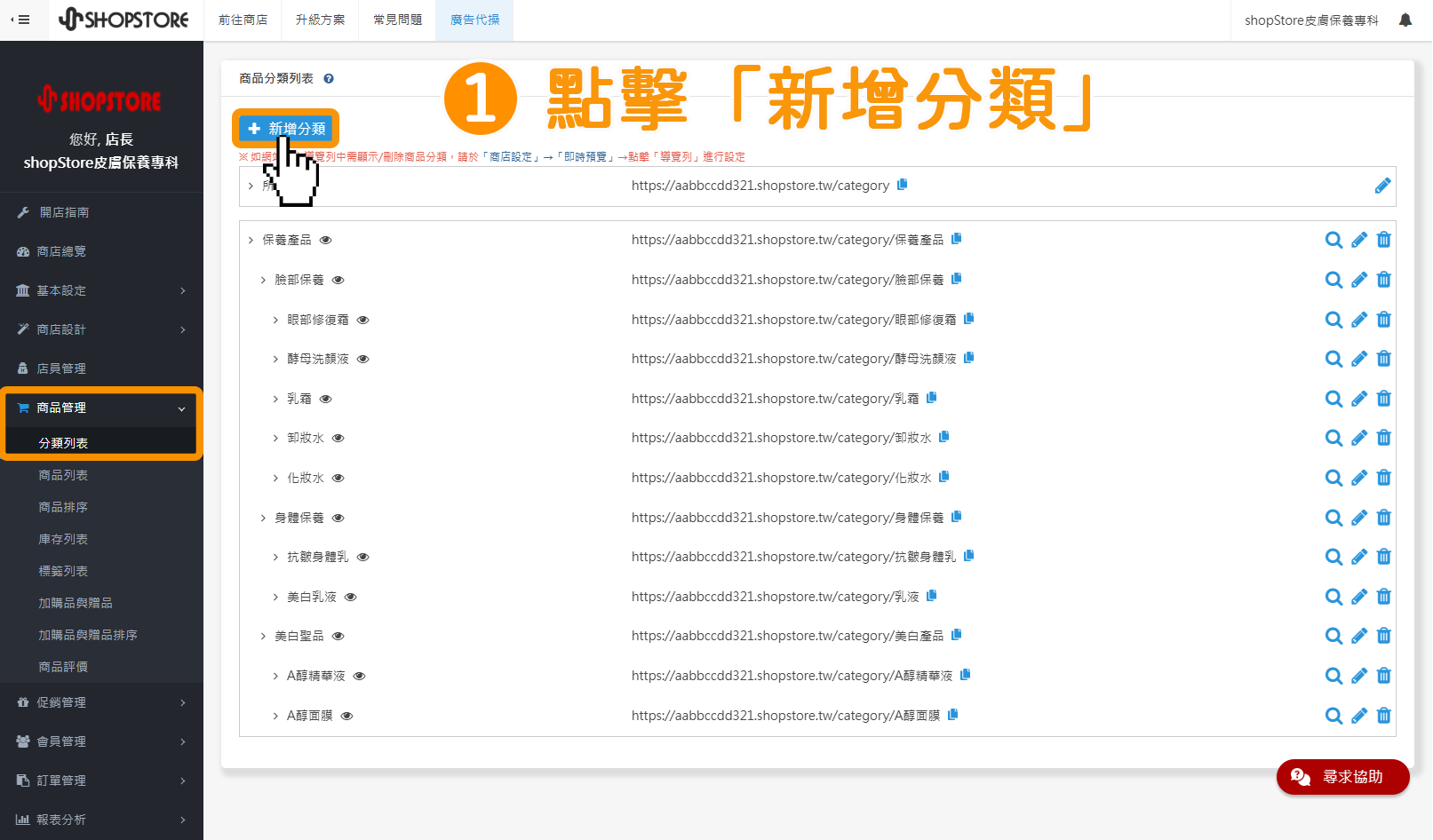Expand 商店設計 sidebar menu

(x=101, y=329)
